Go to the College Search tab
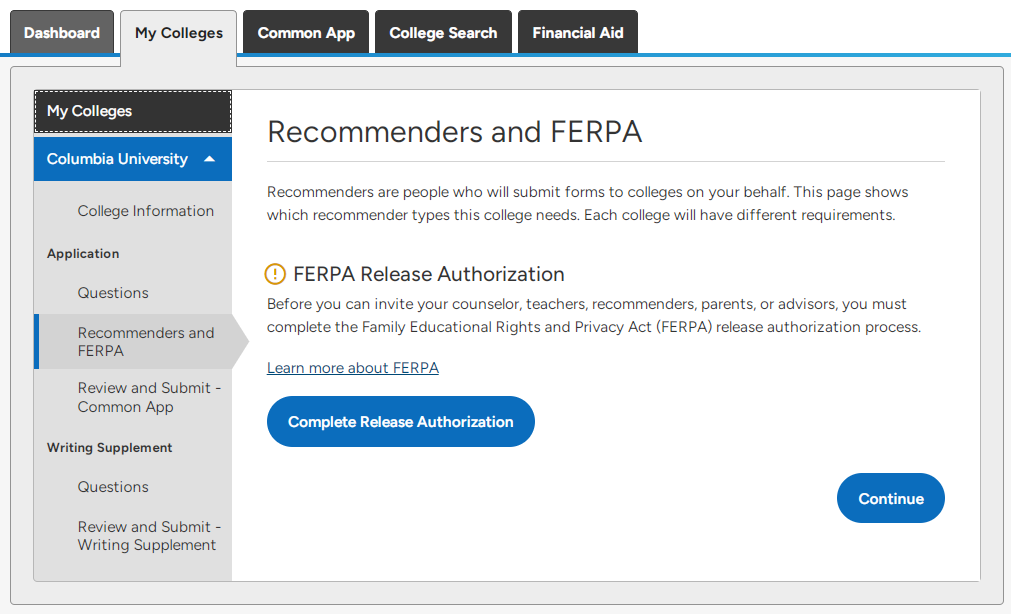The height and width of the screenshot is (614, 1011). pos(444,32)
